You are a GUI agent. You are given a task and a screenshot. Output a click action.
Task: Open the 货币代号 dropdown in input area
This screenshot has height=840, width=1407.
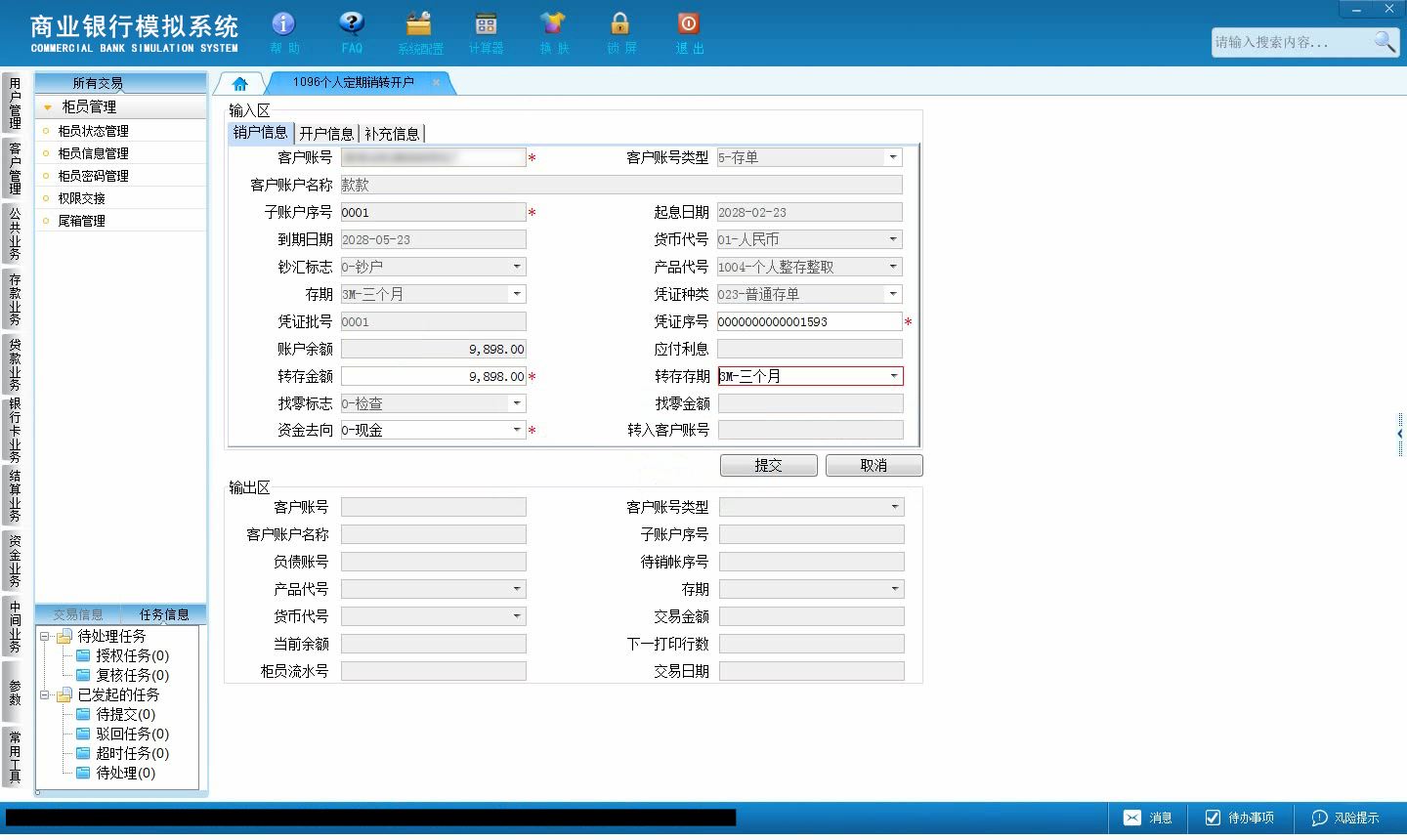[x=893, y=239]
